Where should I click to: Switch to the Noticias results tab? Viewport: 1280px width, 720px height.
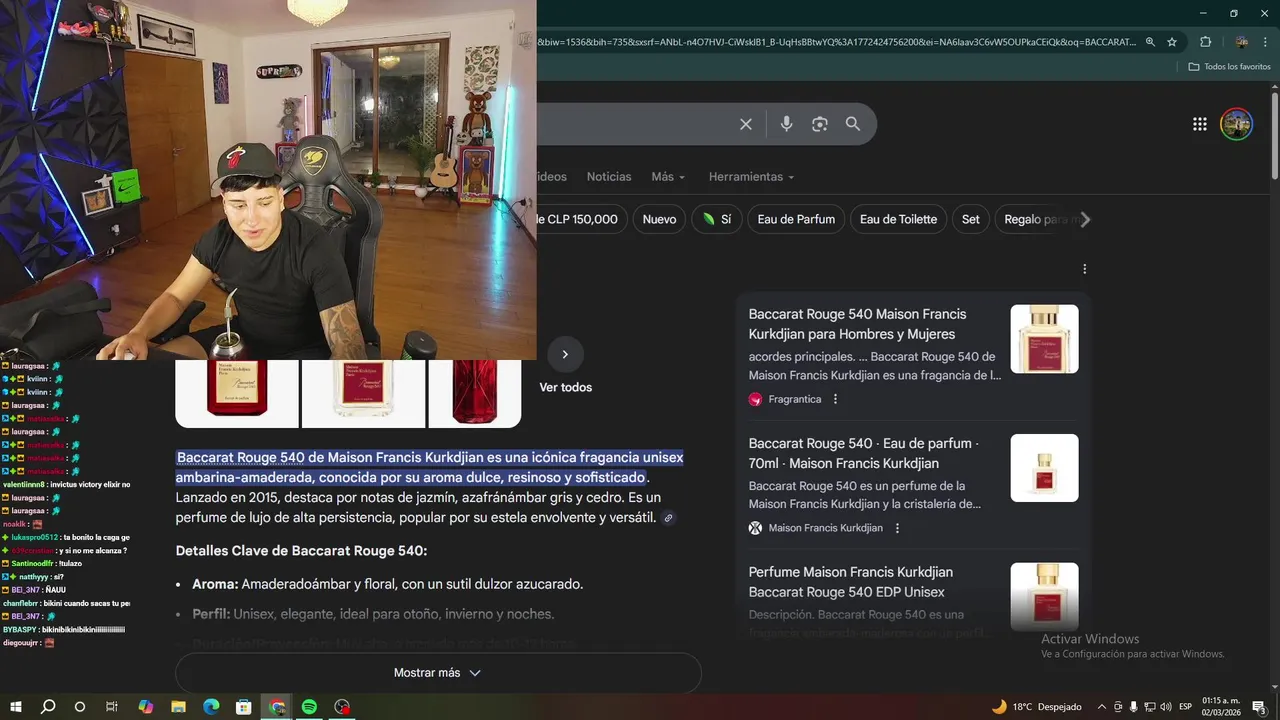click(x=609, y=176)
